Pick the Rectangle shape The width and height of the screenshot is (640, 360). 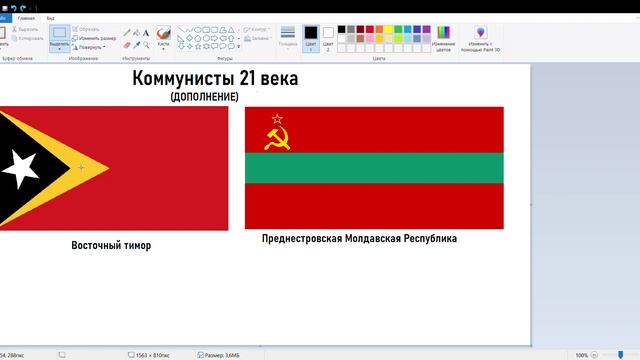tap(206, 30)
